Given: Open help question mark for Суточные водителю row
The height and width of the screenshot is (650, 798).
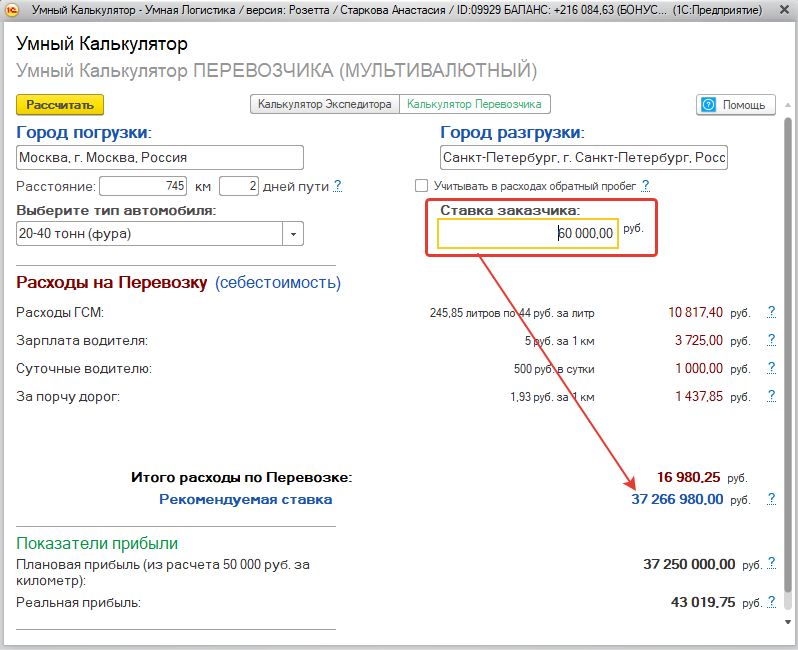Looking at the screenshot, I should (x=772, y=368).
